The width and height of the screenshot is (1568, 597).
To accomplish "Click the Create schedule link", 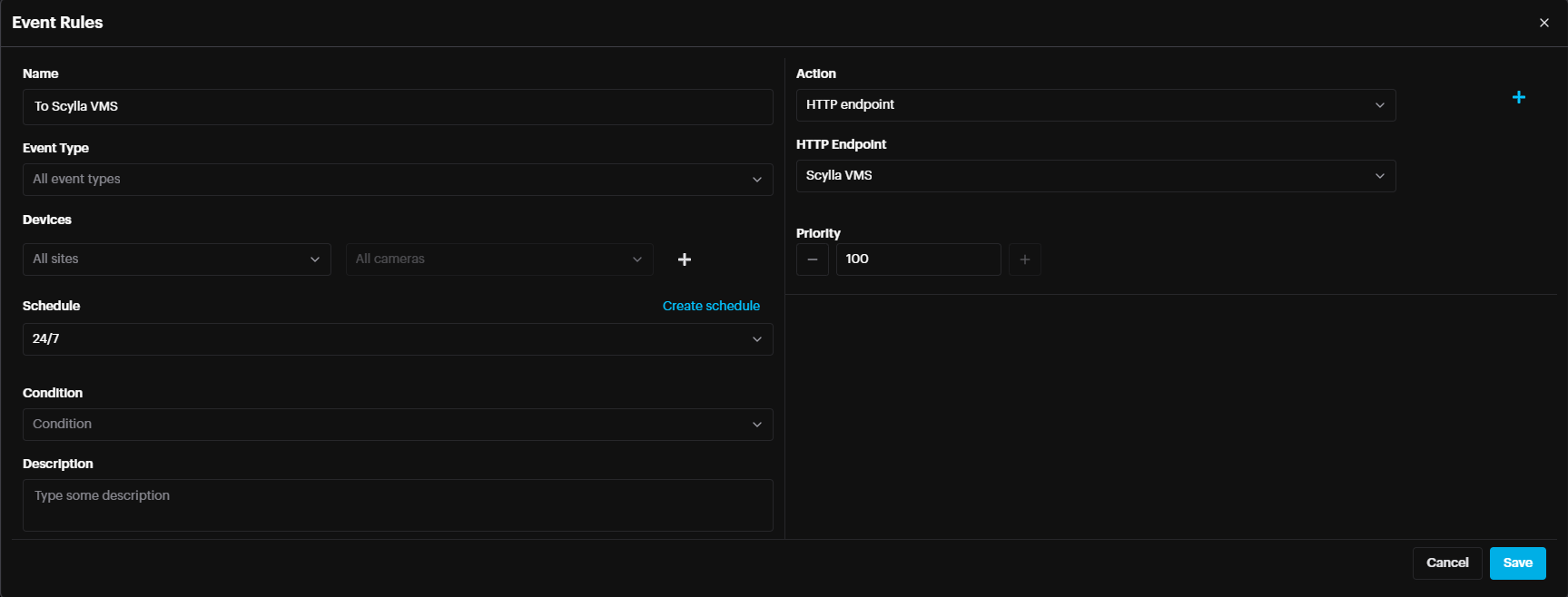I will [x=711, y=306].
